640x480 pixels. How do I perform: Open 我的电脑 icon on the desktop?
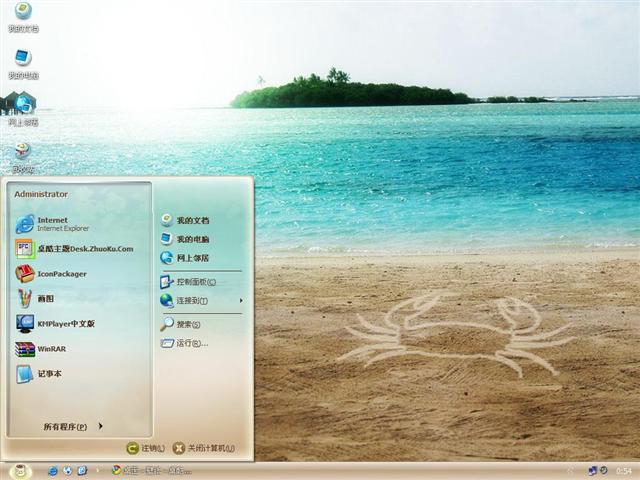click(22, 61)
